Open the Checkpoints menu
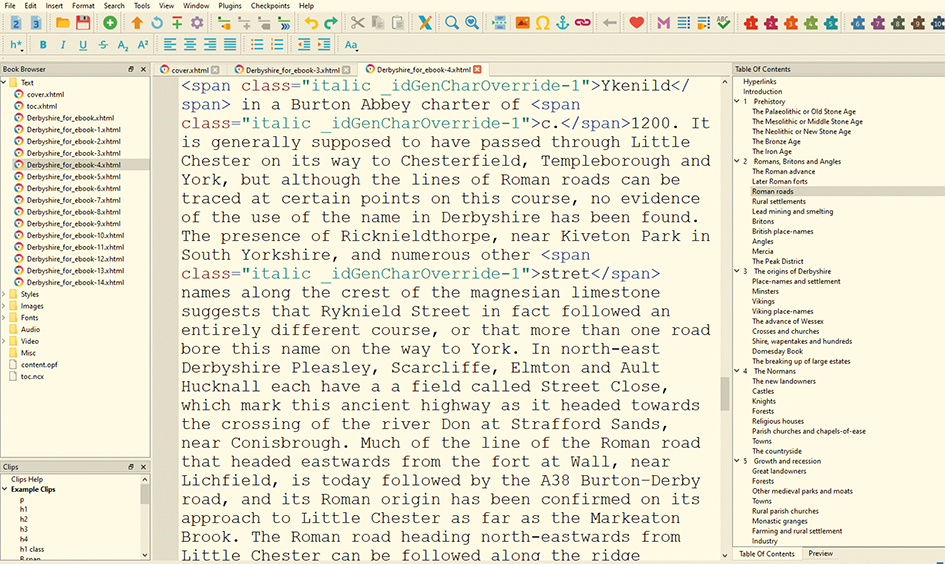Screen dimensions: 945x564 [x=269, y=6]
